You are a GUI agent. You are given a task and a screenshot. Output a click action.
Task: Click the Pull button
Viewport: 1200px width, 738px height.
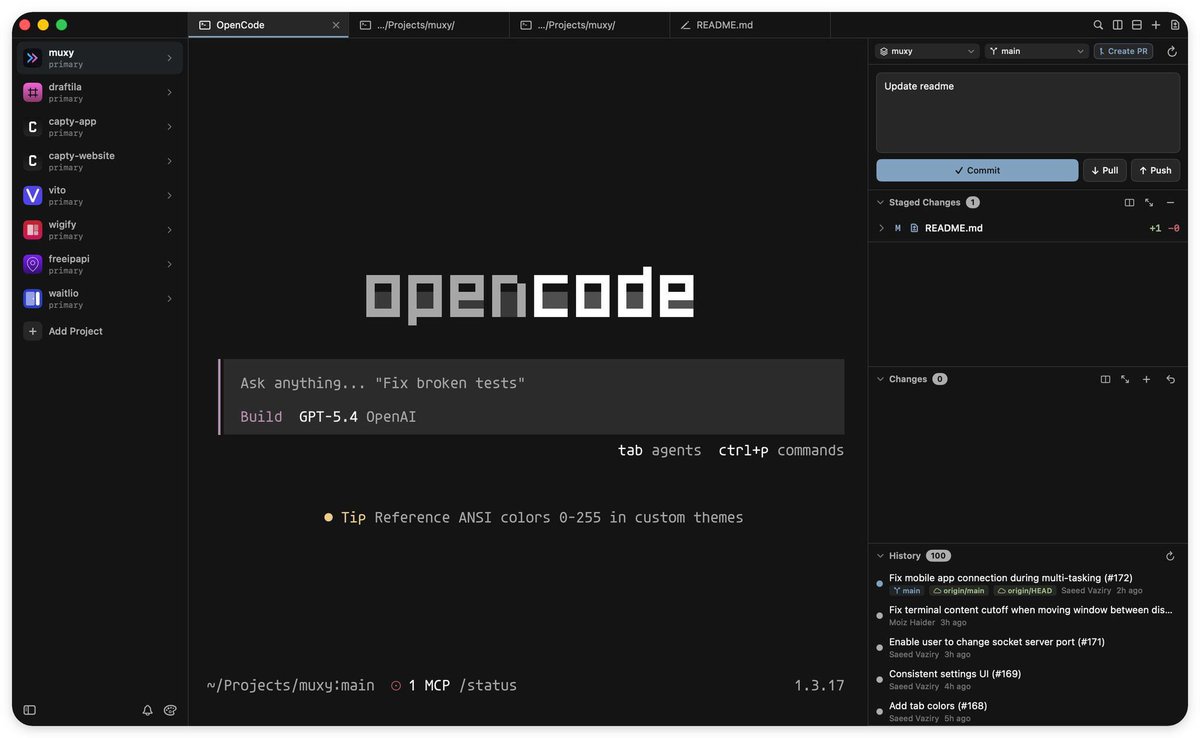[1104, 170]
